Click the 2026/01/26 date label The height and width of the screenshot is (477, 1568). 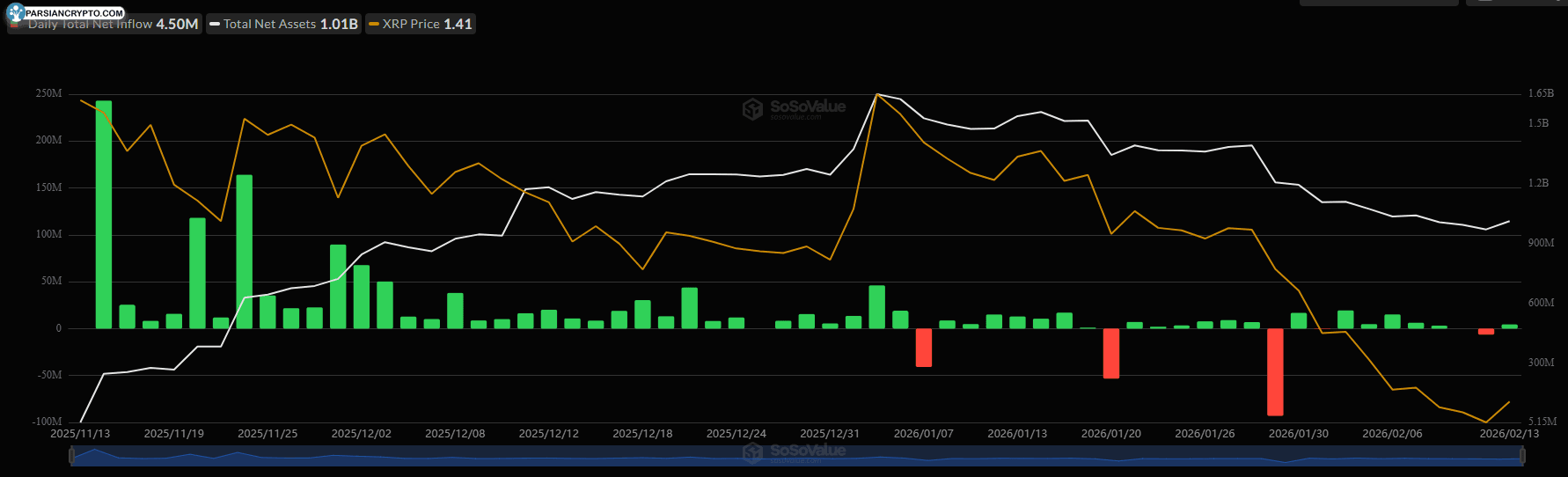(x=1205, y=434)
